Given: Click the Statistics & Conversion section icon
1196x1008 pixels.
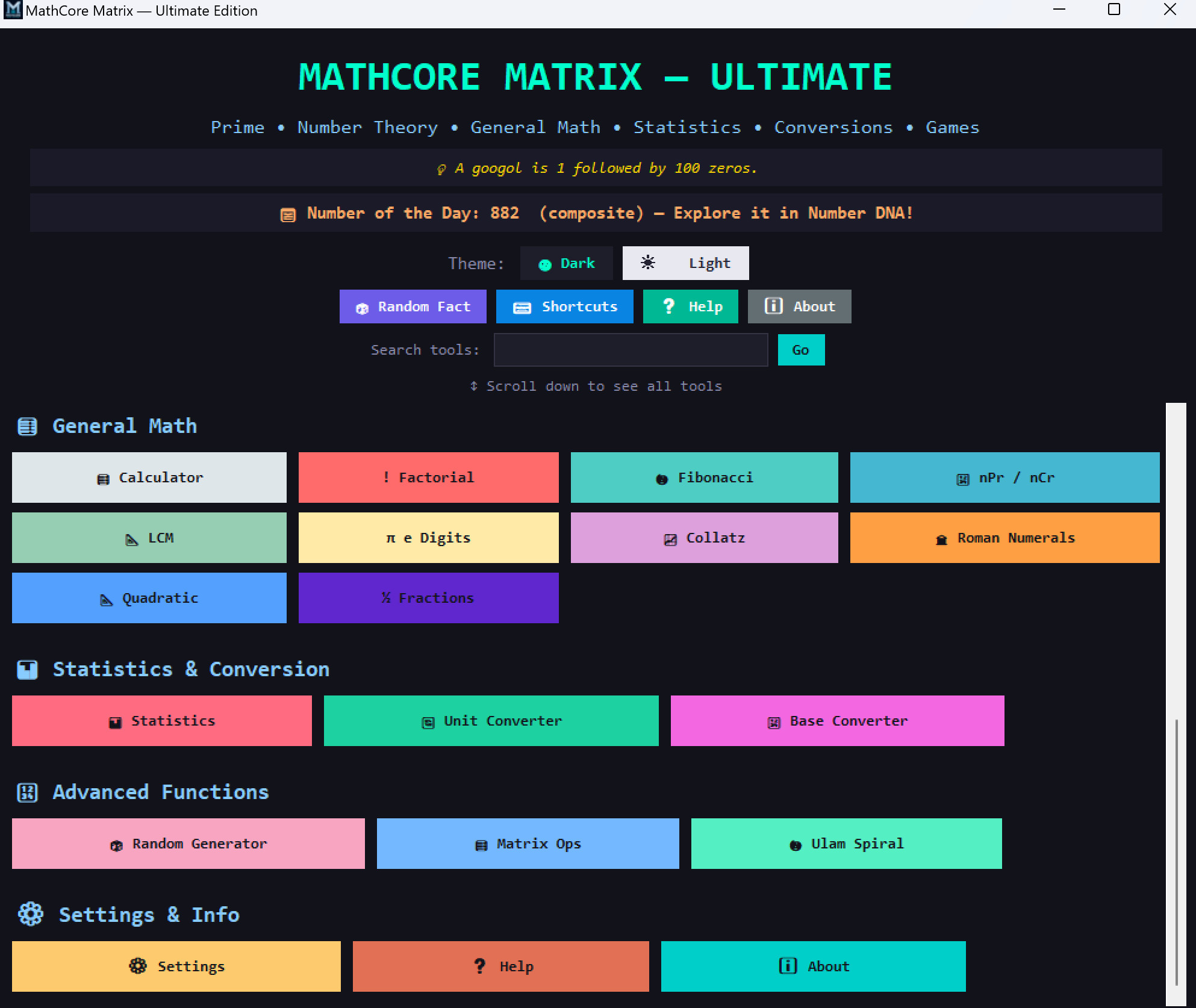Looking at the screenshot, I should tap(28, 670).
